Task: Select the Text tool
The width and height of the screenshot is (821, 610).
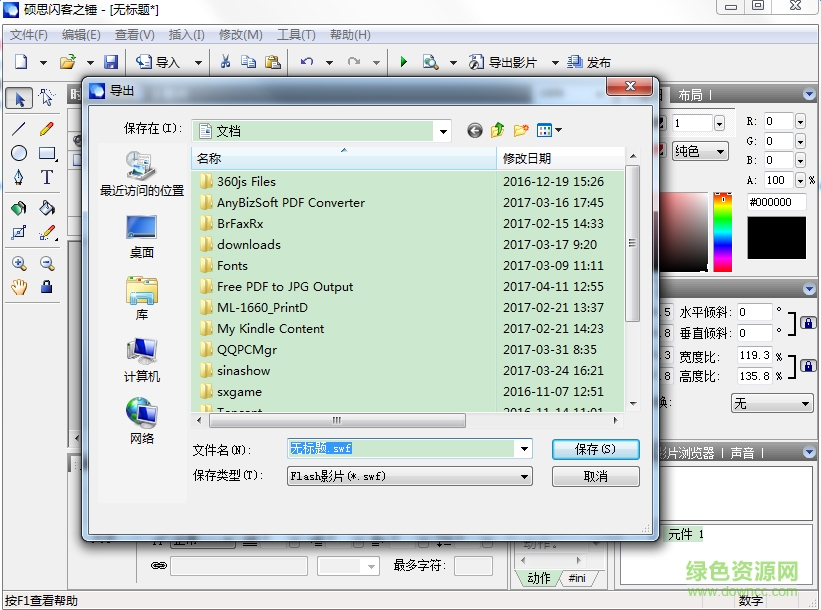Action: coord(46,178)
